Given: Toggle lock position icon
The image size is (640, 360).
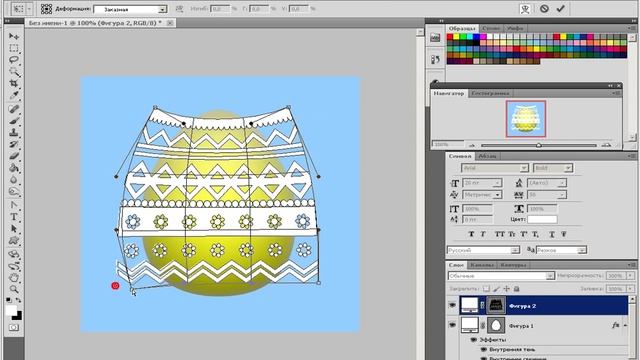Looking at the screenshot, I should 507,289.
